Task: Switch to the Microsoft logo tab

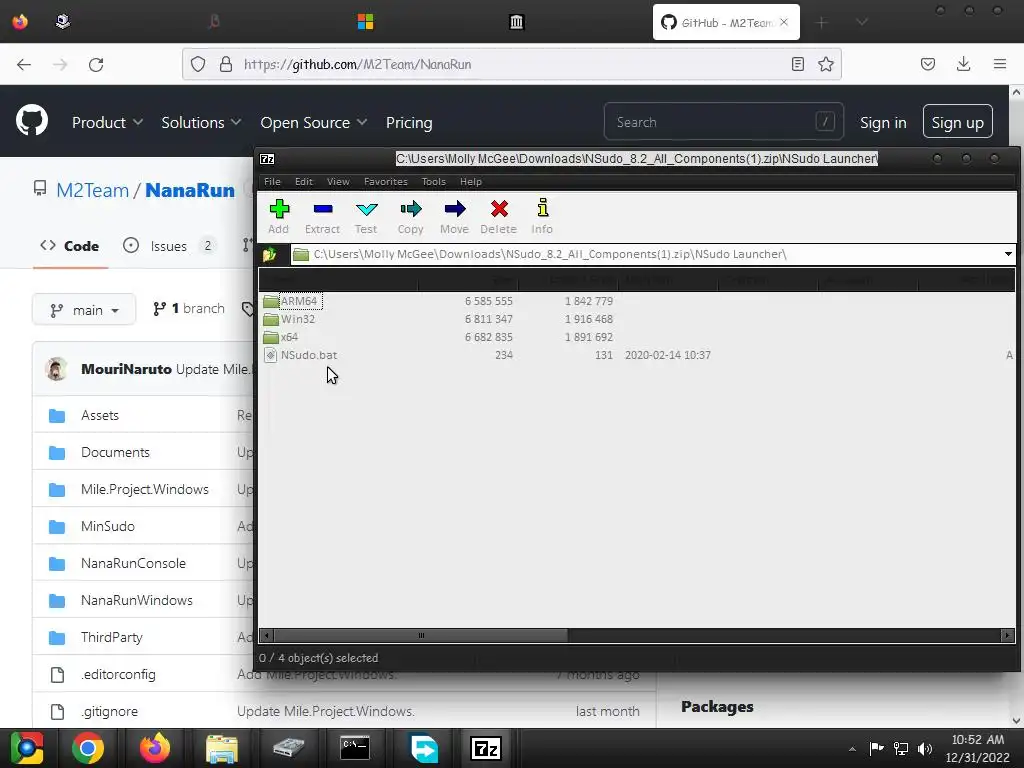Action: click(365, 22)
